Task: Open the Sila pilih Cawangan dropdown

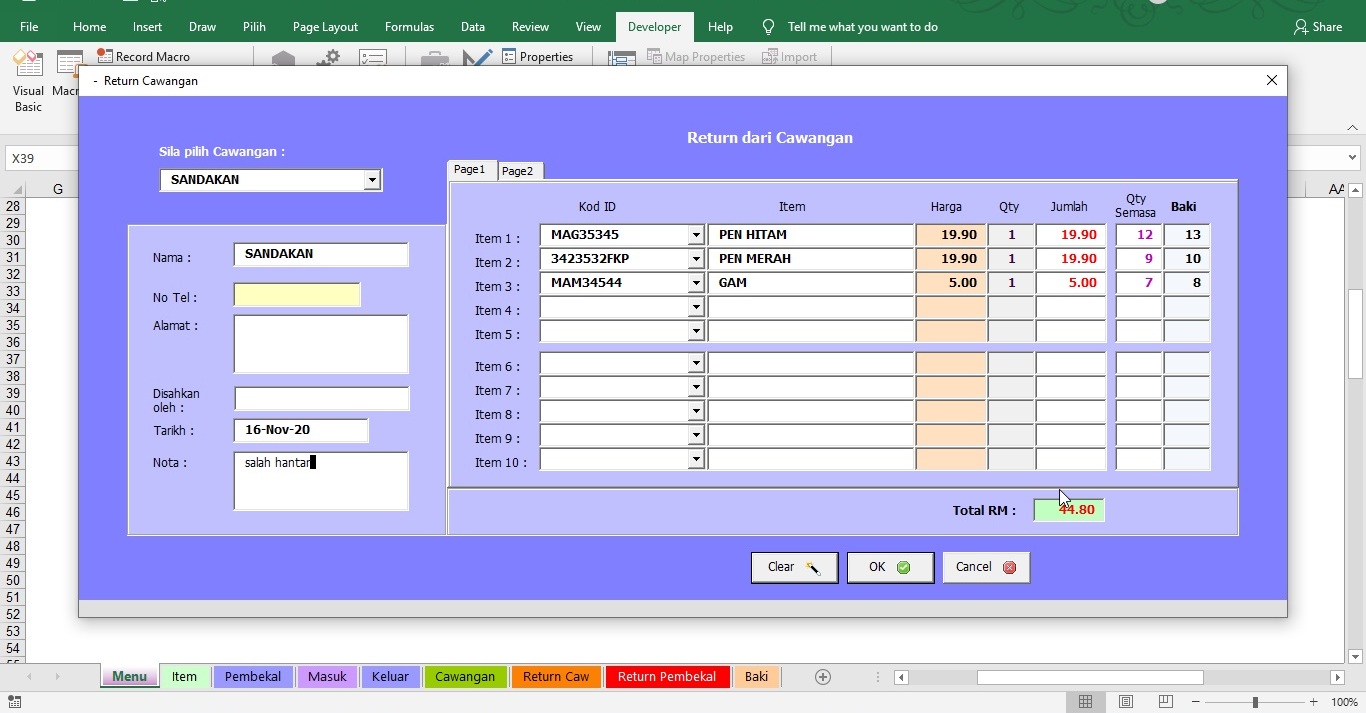Action: pos(372,180)
